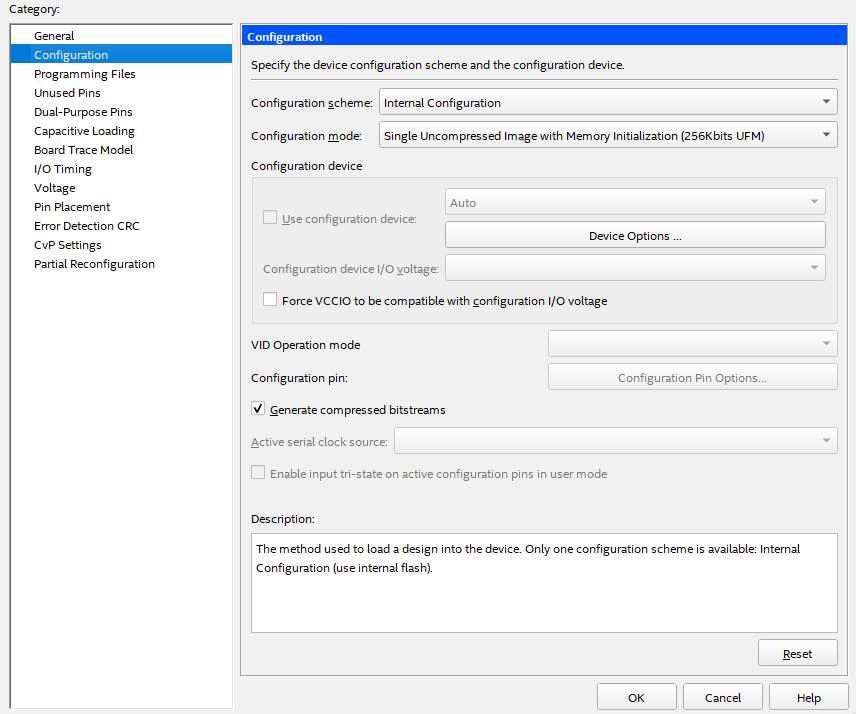Open Board Trace Model settings

coord(83,150)
